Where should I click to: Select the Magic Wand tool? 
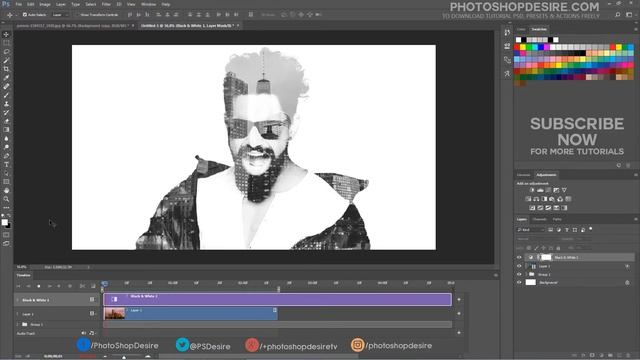click(6, 60)
